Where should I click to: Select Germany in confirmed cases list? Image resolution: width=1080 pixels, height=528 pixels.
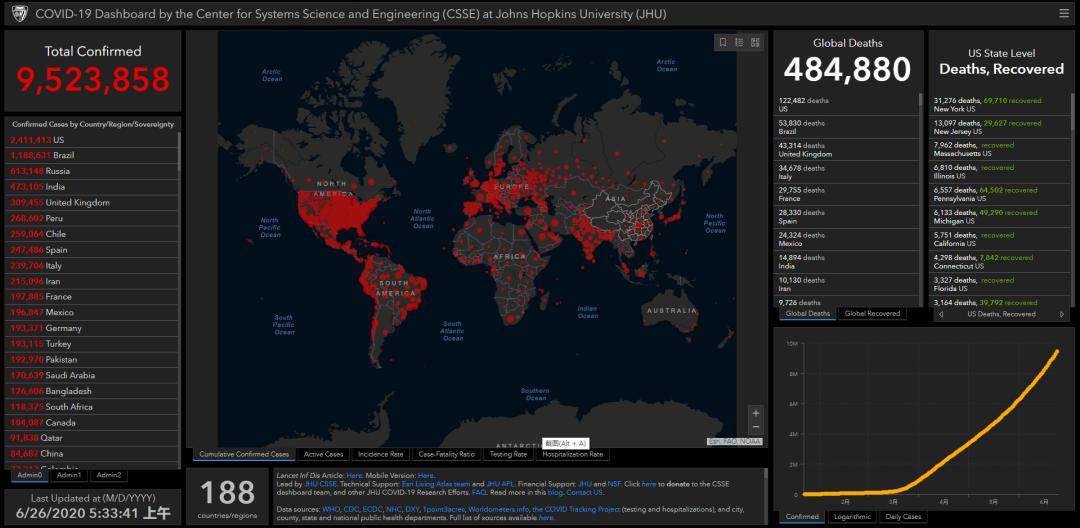91,328
